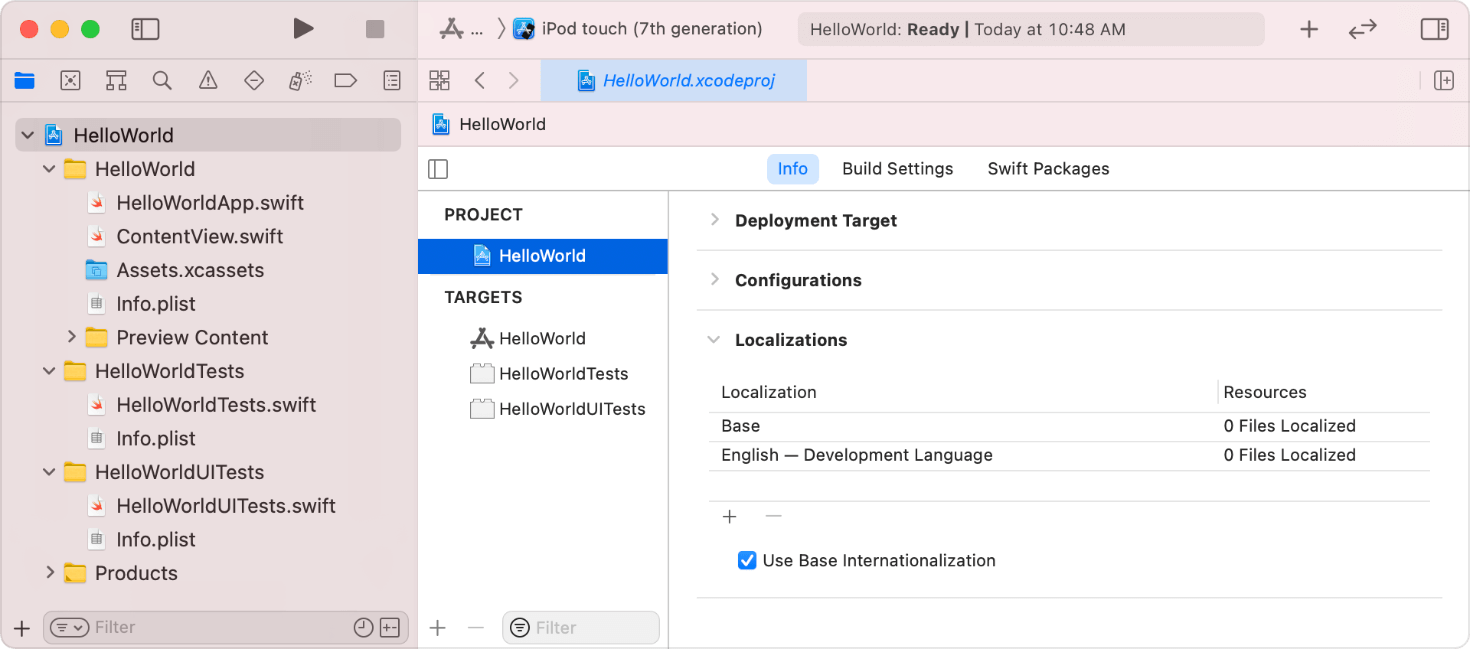This screenshot has width=1470, height=649.
Task: Hide the project and targets list
Action: tap(438, 169)
